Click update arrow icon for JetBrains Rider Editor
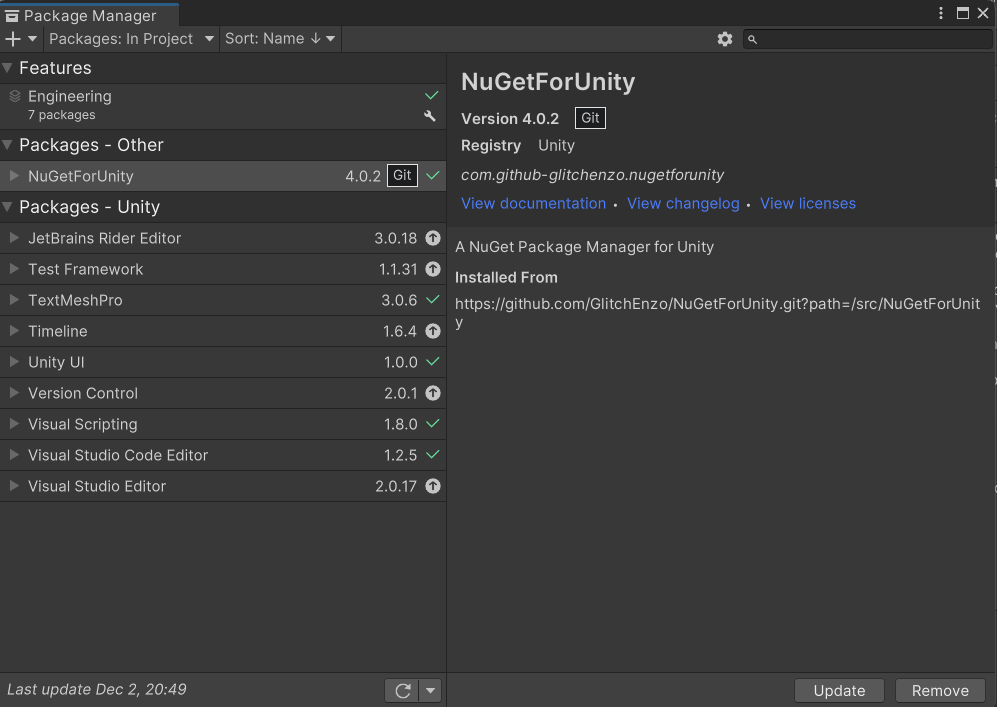The height and width of the screenshot is (707, 997). pos(433,238)
